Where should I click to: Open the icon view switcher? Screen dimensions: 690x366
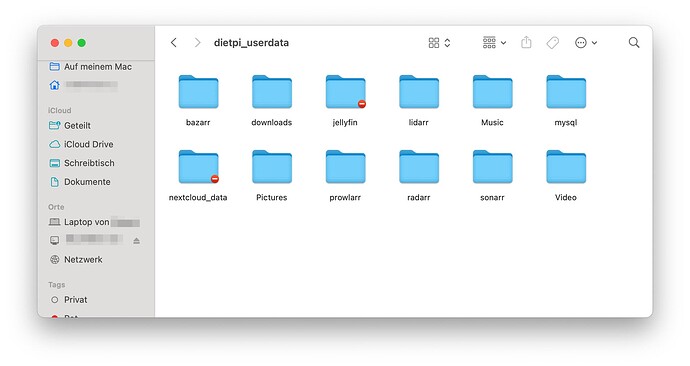[440, 43]
